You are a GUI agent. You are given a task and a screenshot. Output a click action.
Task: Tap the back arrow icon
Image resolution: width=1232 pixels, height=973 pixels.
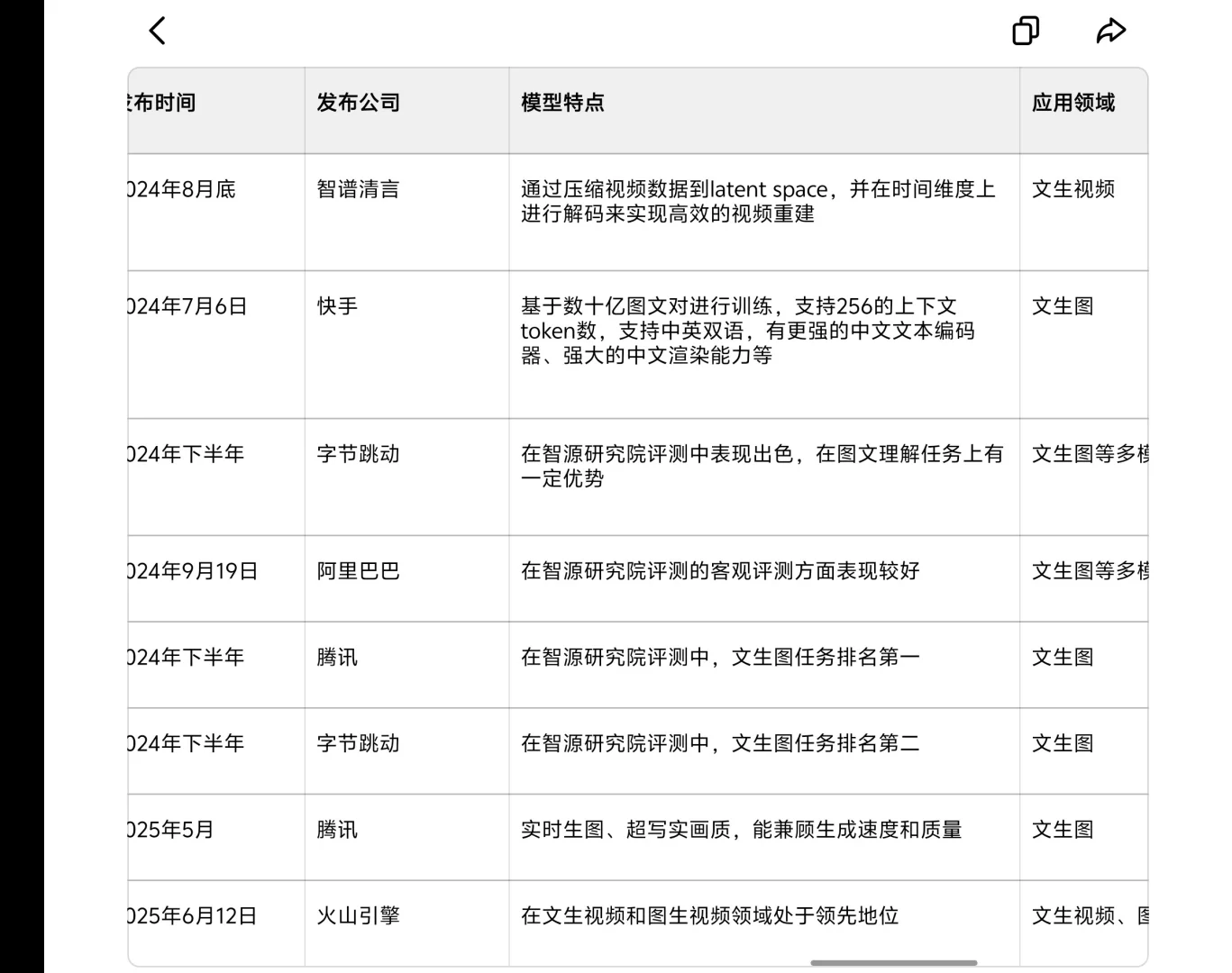(x=158, y=31)
